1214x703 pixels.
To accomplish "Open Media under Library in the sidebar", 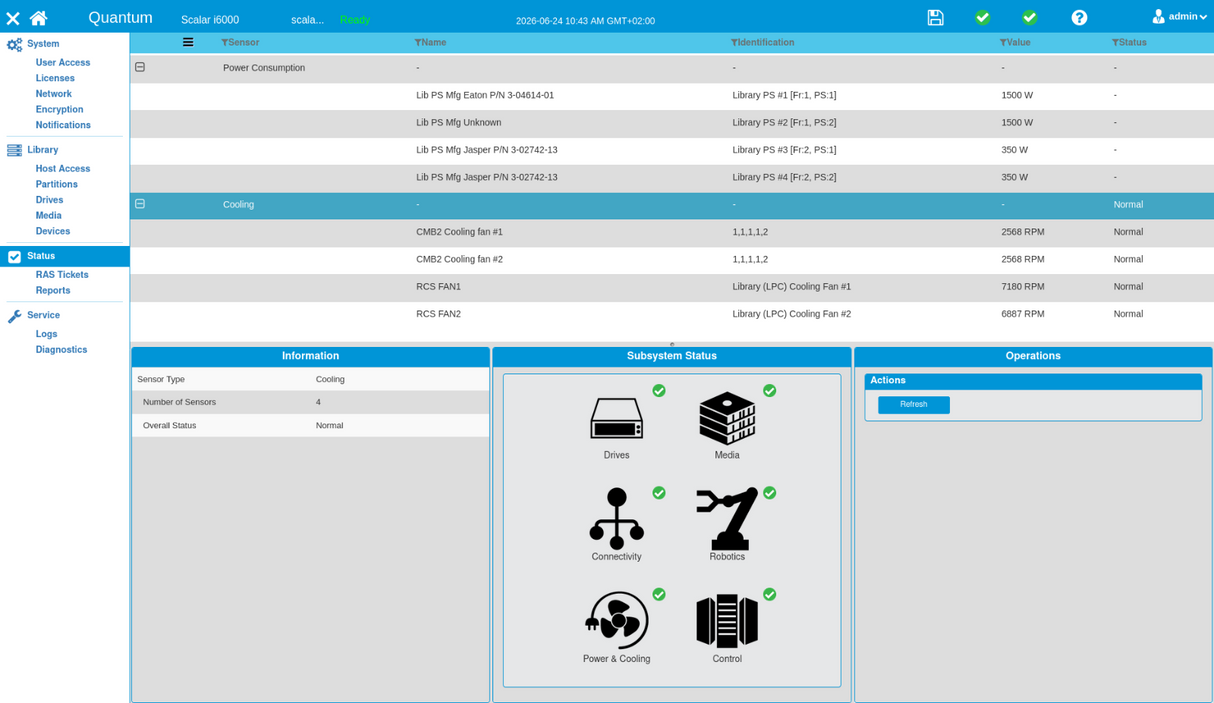I will coord(49,216).
